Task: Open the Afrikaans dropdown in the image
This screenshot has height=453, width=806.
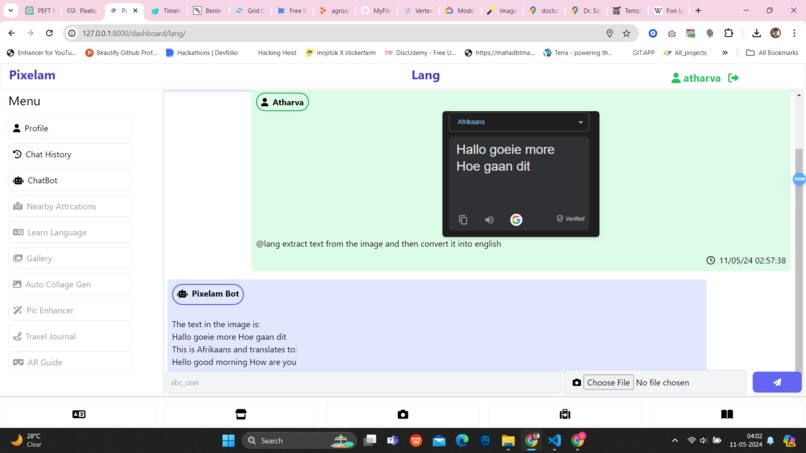Action: coord(519,122)
